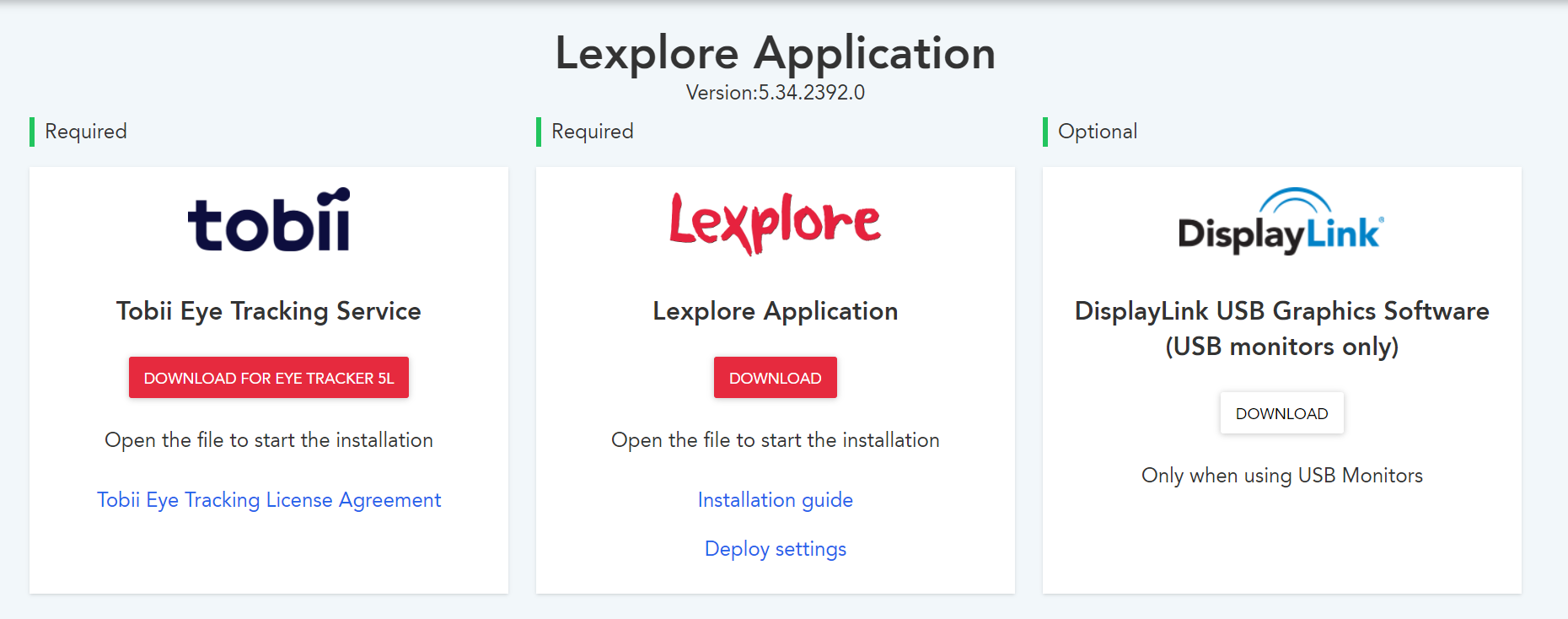Screen dimensions: 1568x619
Task: Download the Lexplore Application installer
Action: [x=776, y=378]
